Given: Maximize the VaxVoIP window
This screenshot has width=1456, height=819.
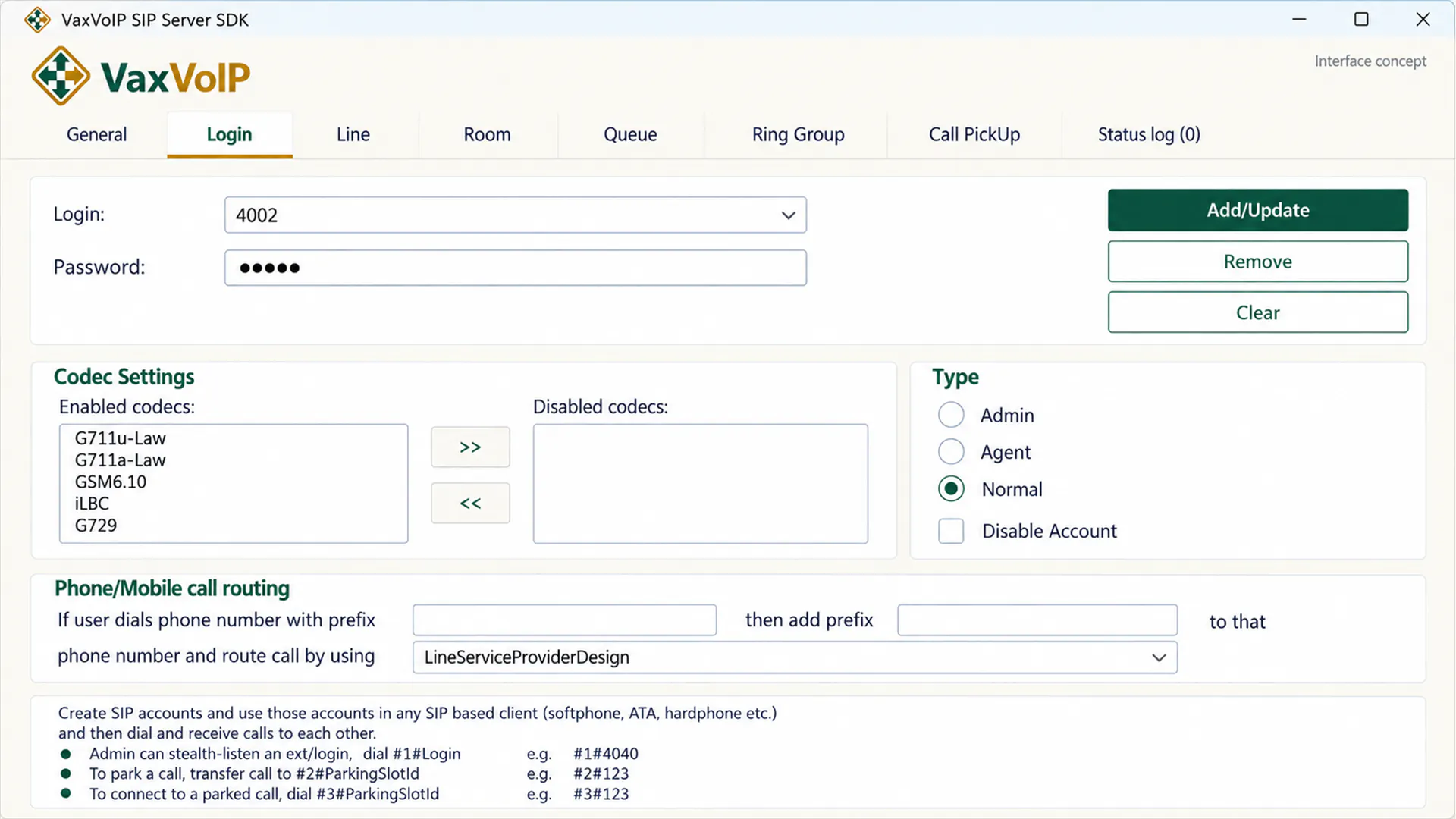Looking at the screenshot, I should pyautogui.click(x=1361, y=20).
